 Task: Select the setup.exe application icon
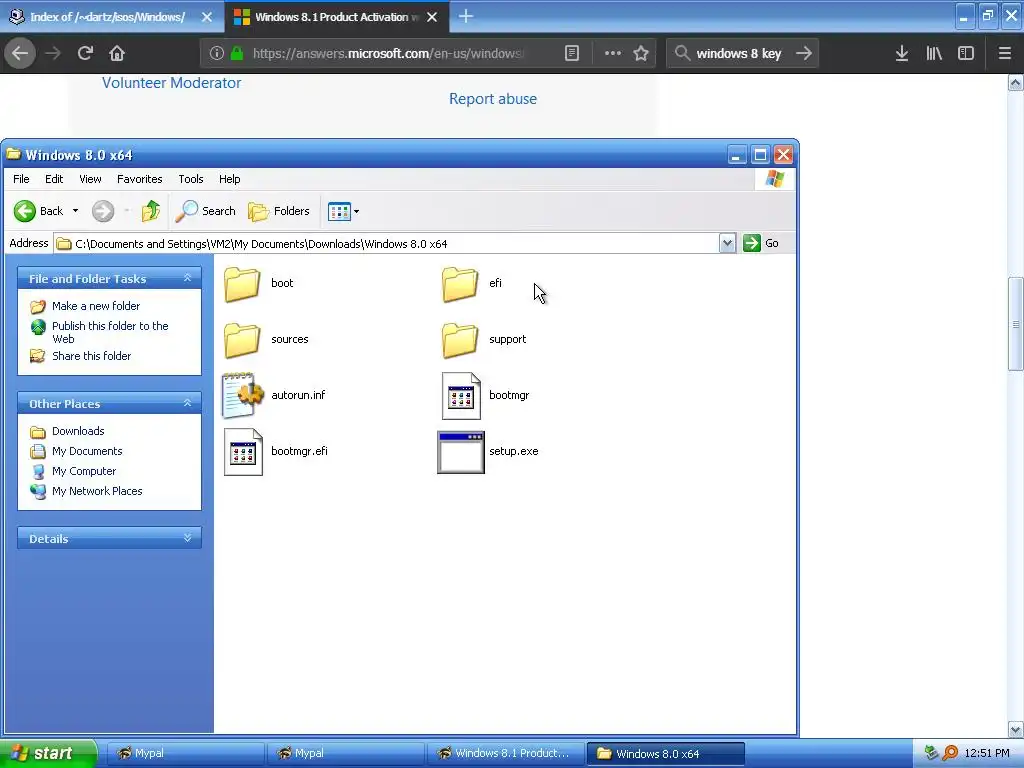(x=461, y=452)
